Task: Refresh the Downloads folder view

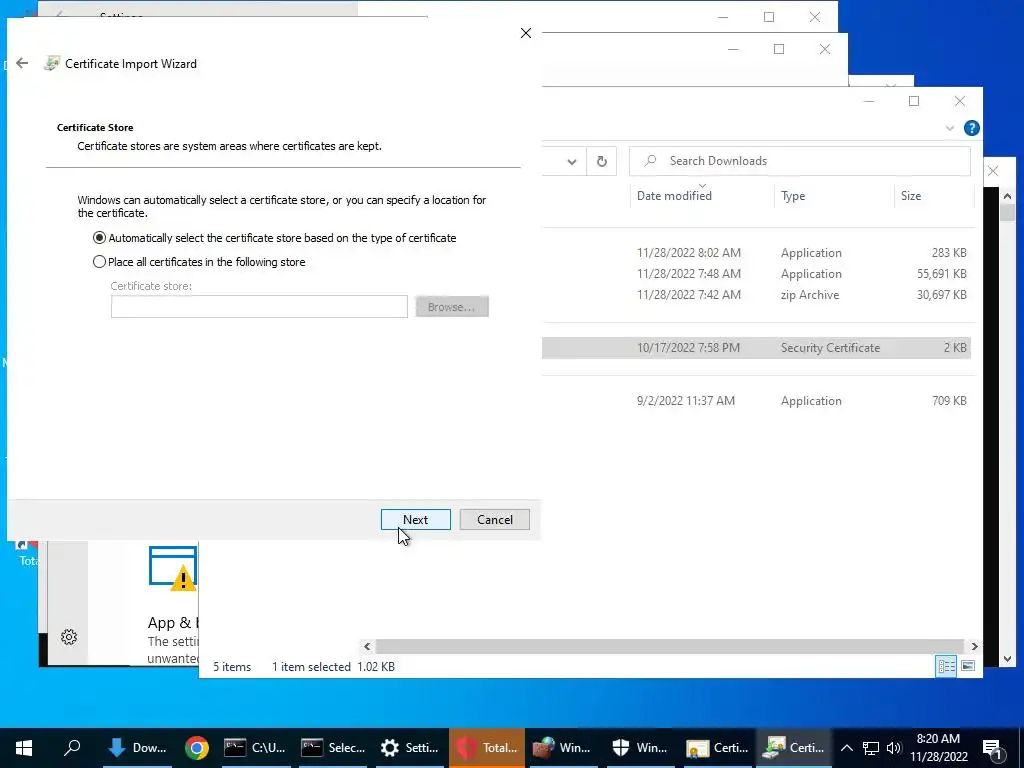Action: coord(601,161)
